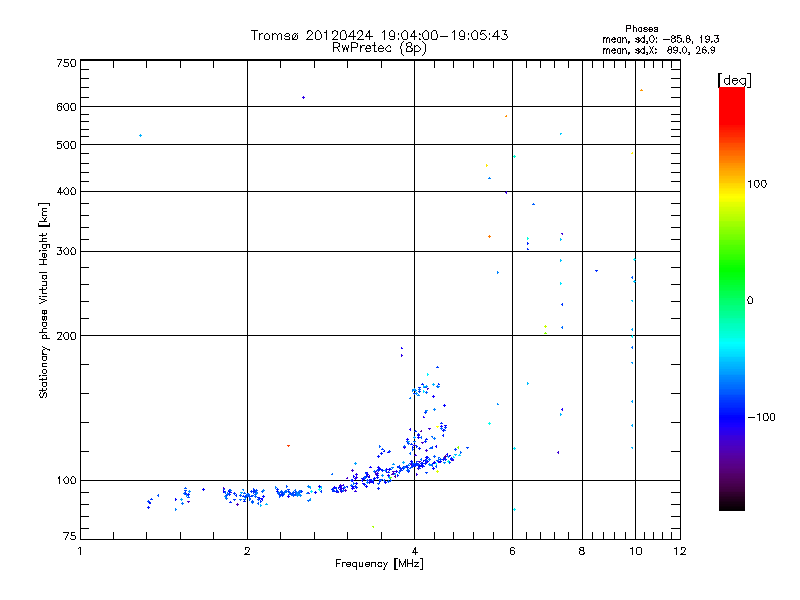Click the x-axis tick label 4
The image size is (800, 600).
click(x=414, y=551)
